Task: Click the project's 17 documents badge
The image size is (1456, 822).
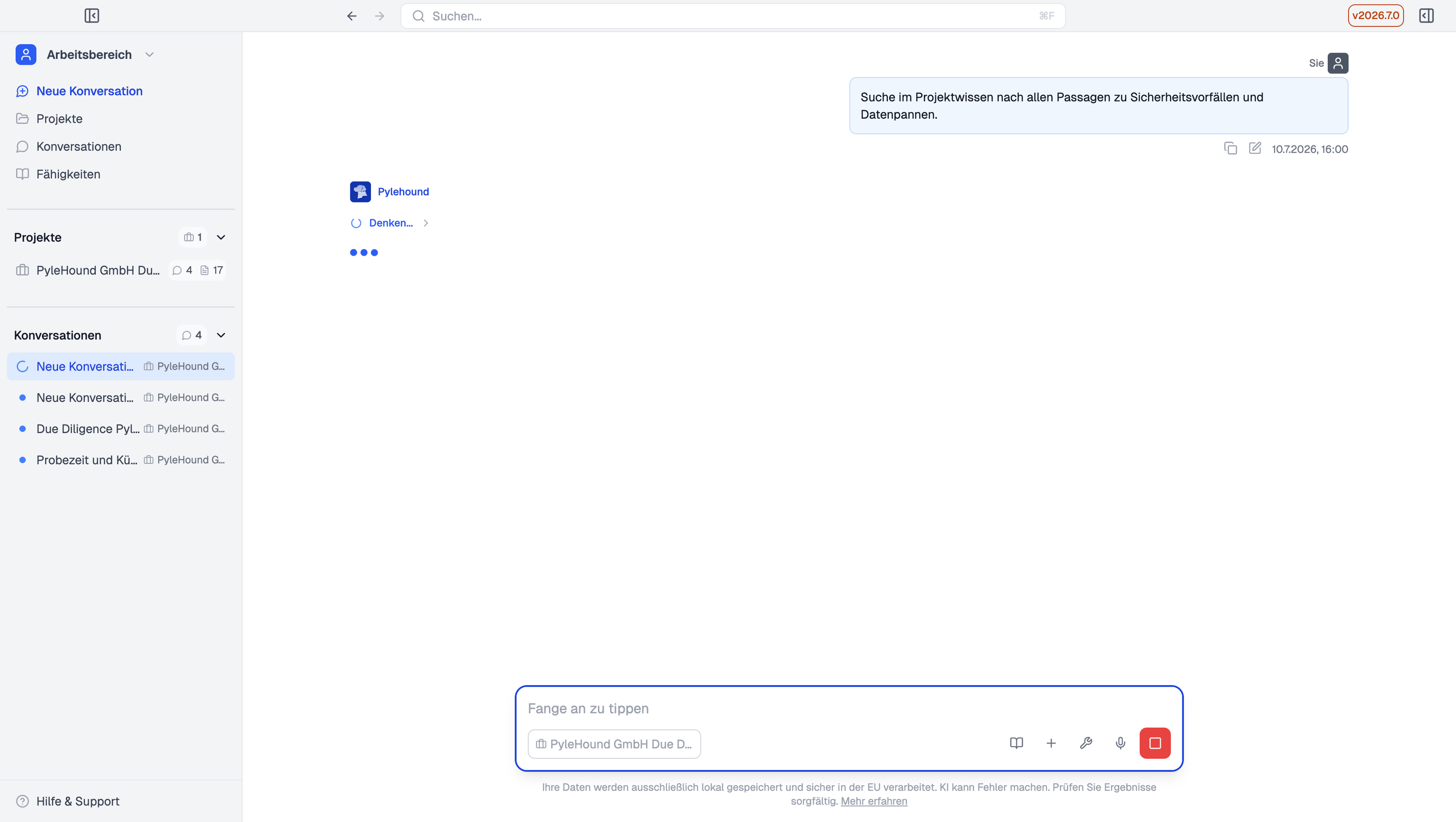Action: point(212,270)
